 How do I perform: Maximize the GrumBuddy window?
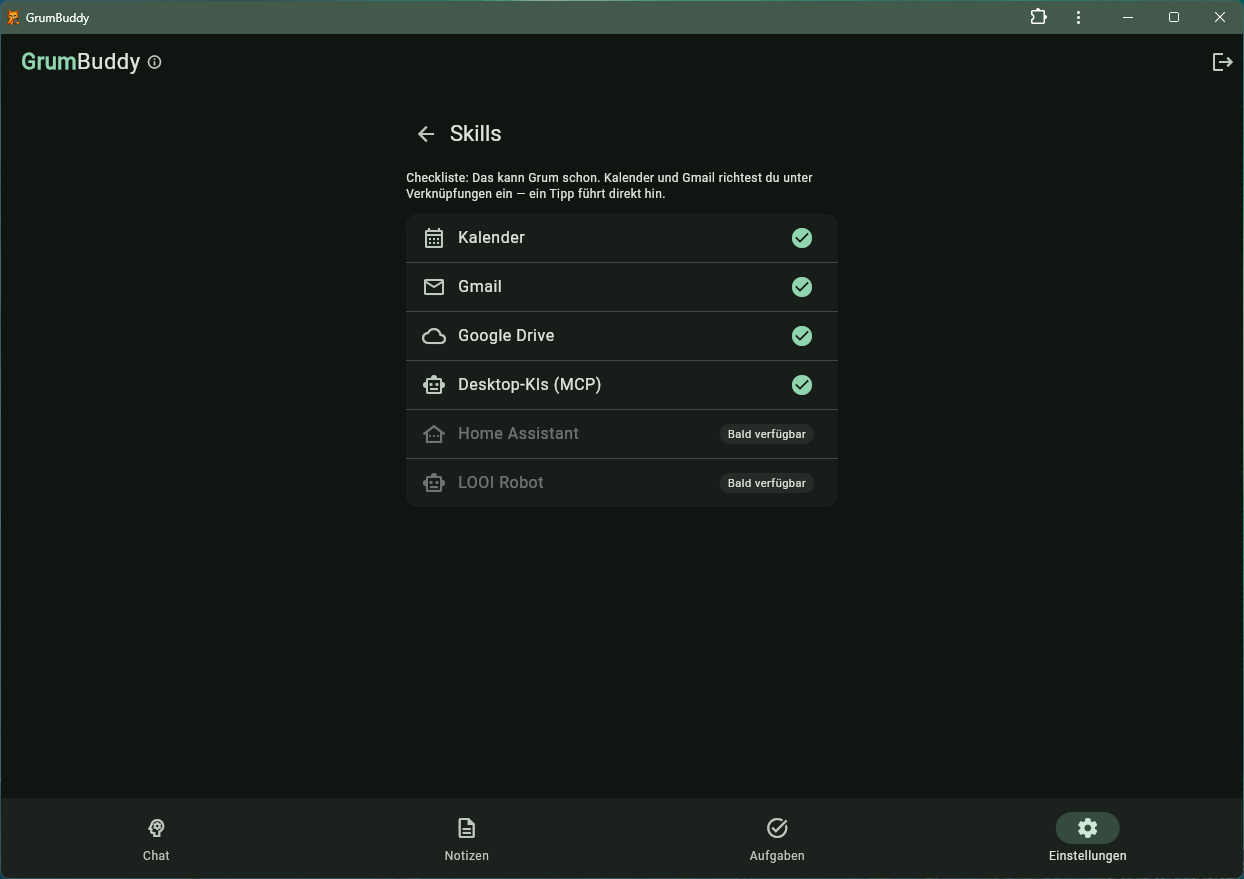click(1174, 17)
